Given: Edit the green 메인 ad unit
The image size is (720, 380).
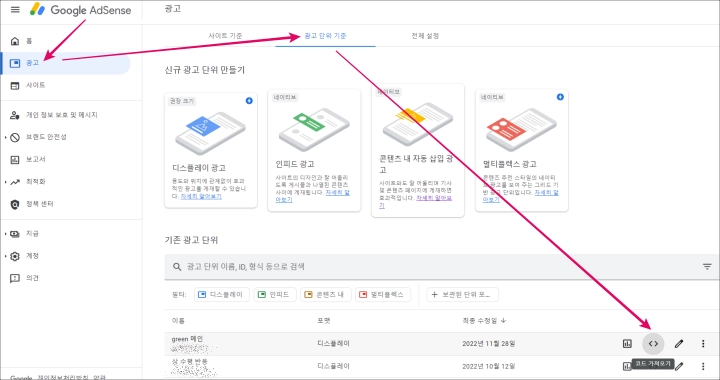Looking at the screenshot, I should (x=679, y=343).
